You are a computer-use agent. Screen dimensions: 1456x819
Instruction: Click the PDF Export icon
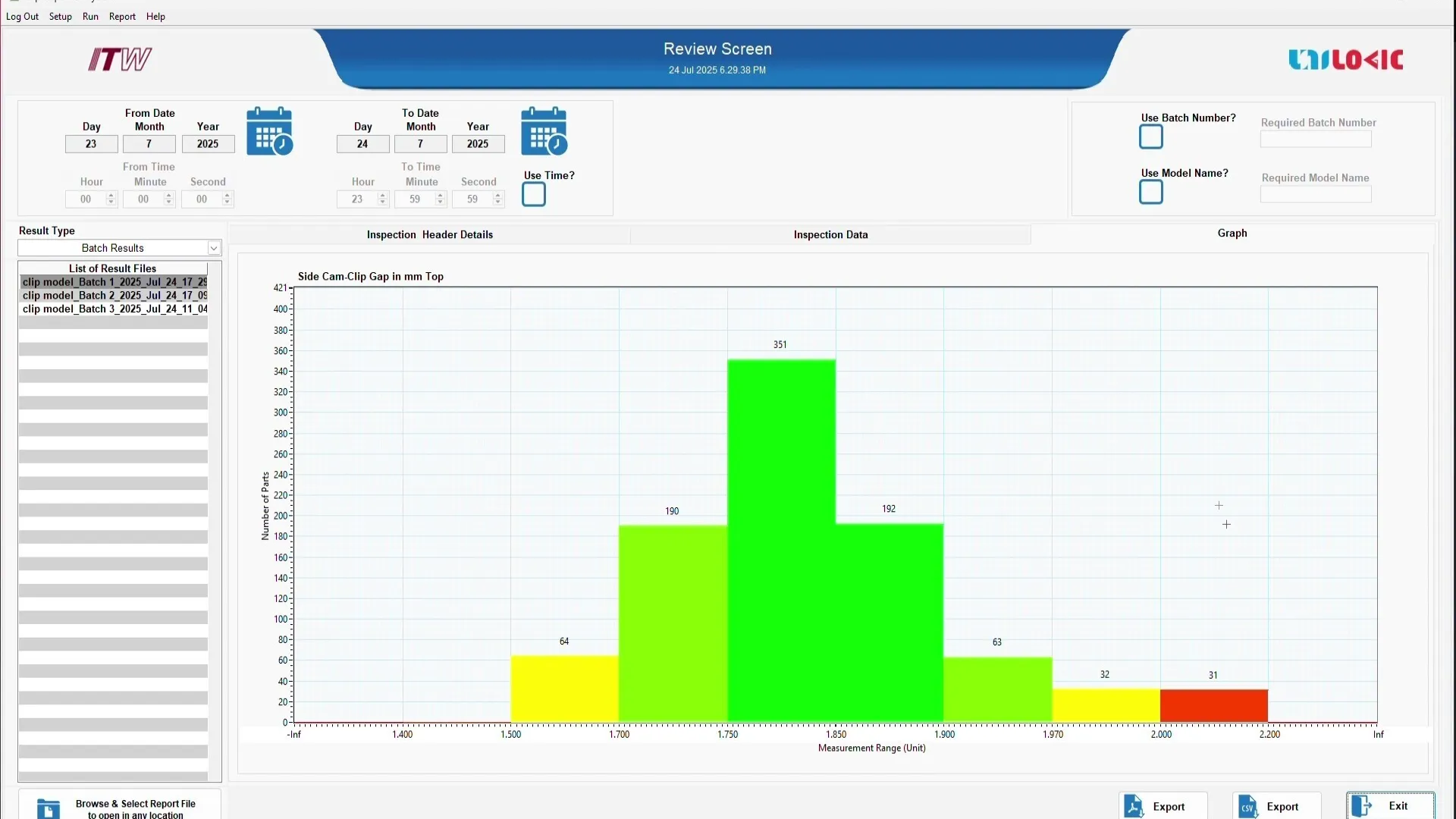point(1135,806)
